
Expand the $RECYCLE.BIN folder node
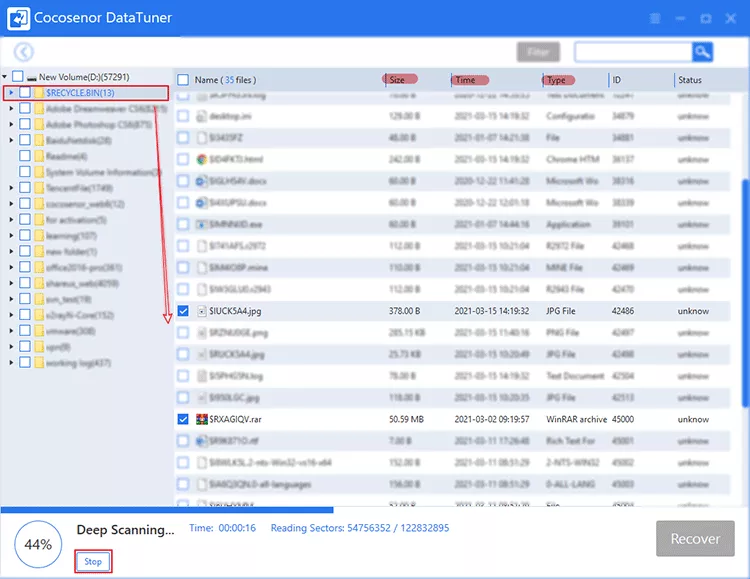pos(11,92)
